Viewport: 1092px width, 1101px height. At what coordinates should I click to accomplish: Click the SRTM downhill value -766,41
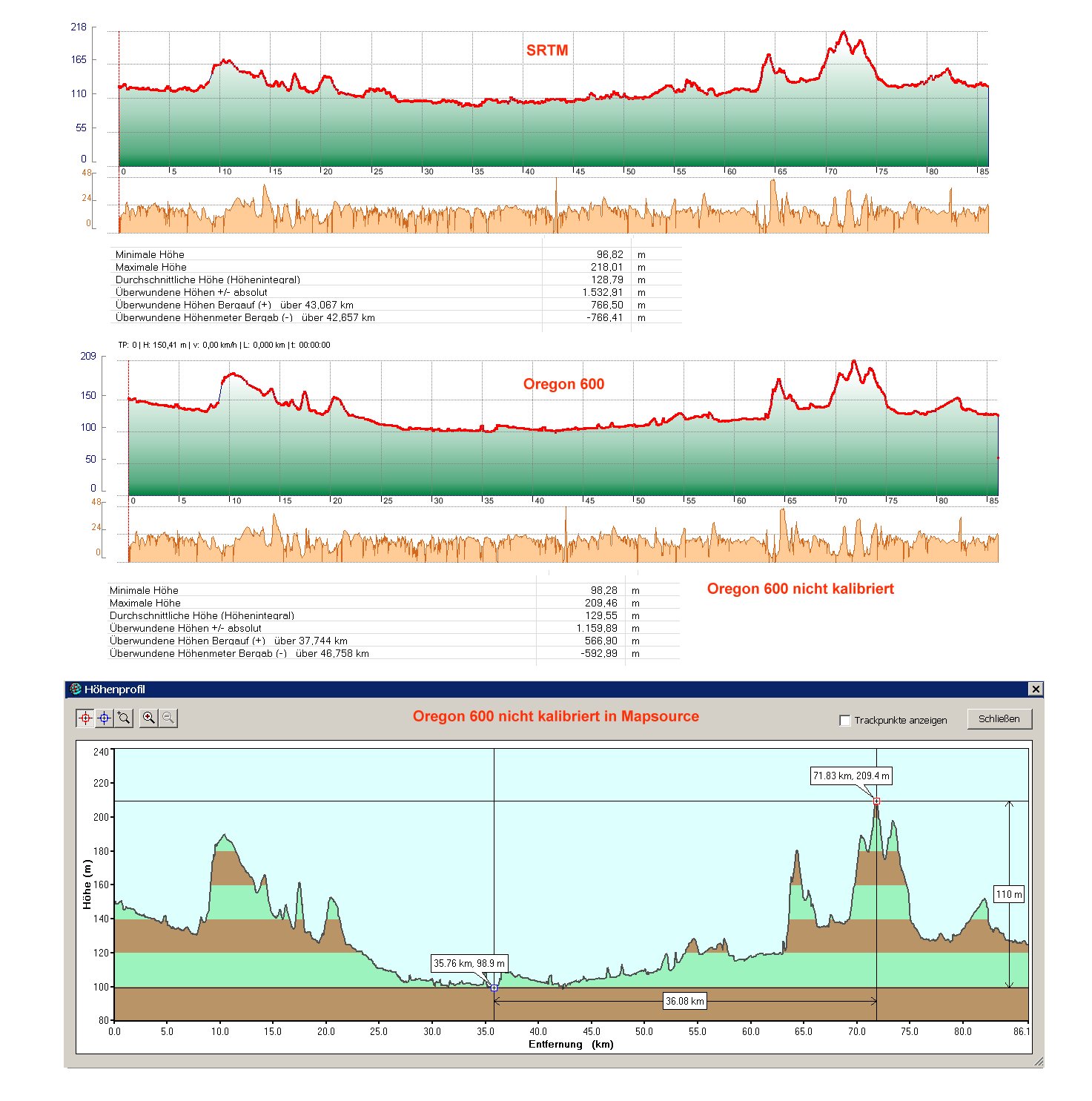coord(605,317)
